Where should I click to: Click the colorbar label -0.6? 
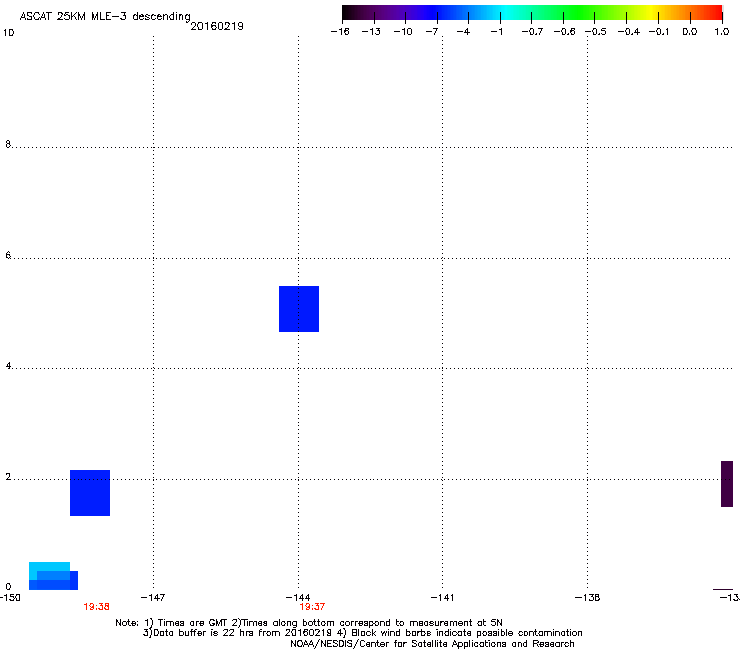click(x=564, y=32)
